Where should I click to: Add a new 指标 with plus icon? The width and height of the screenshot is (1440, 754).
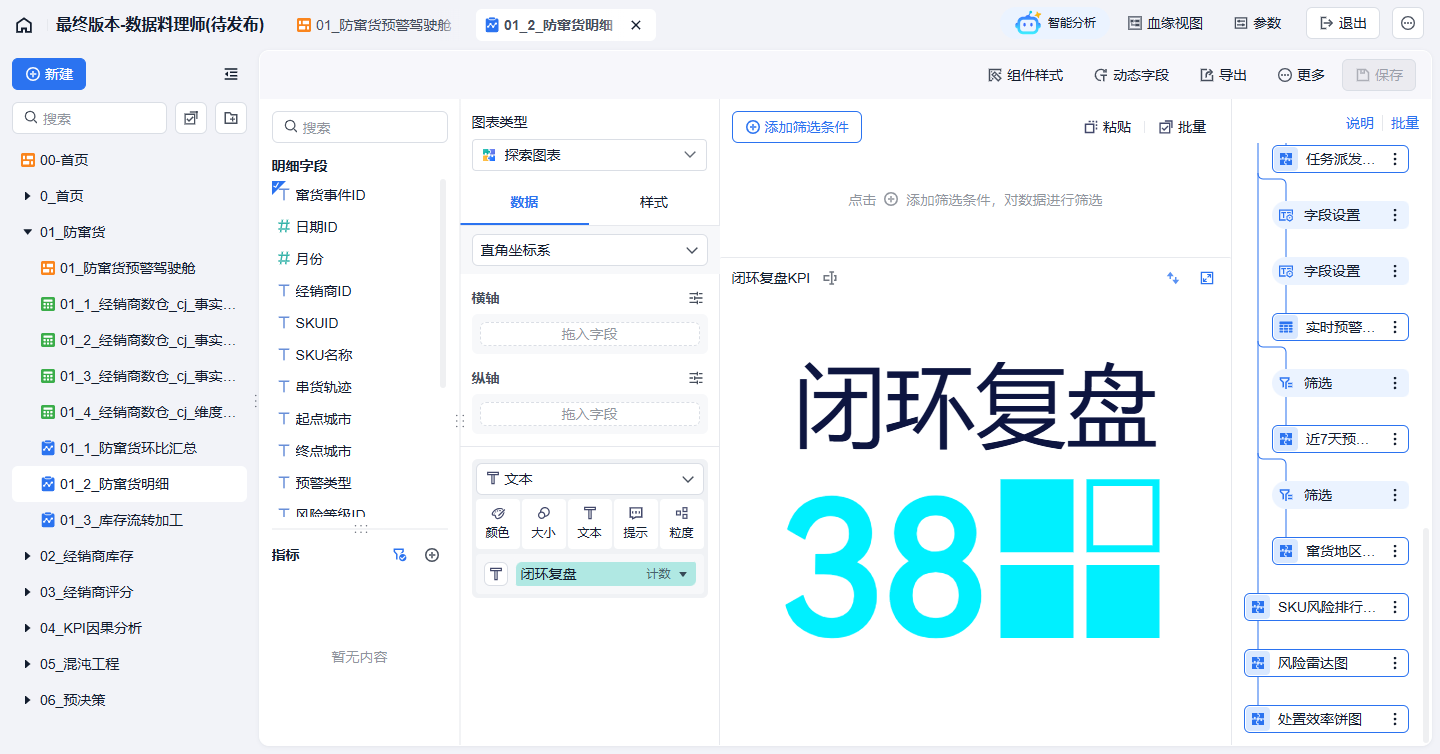(432, 555)
